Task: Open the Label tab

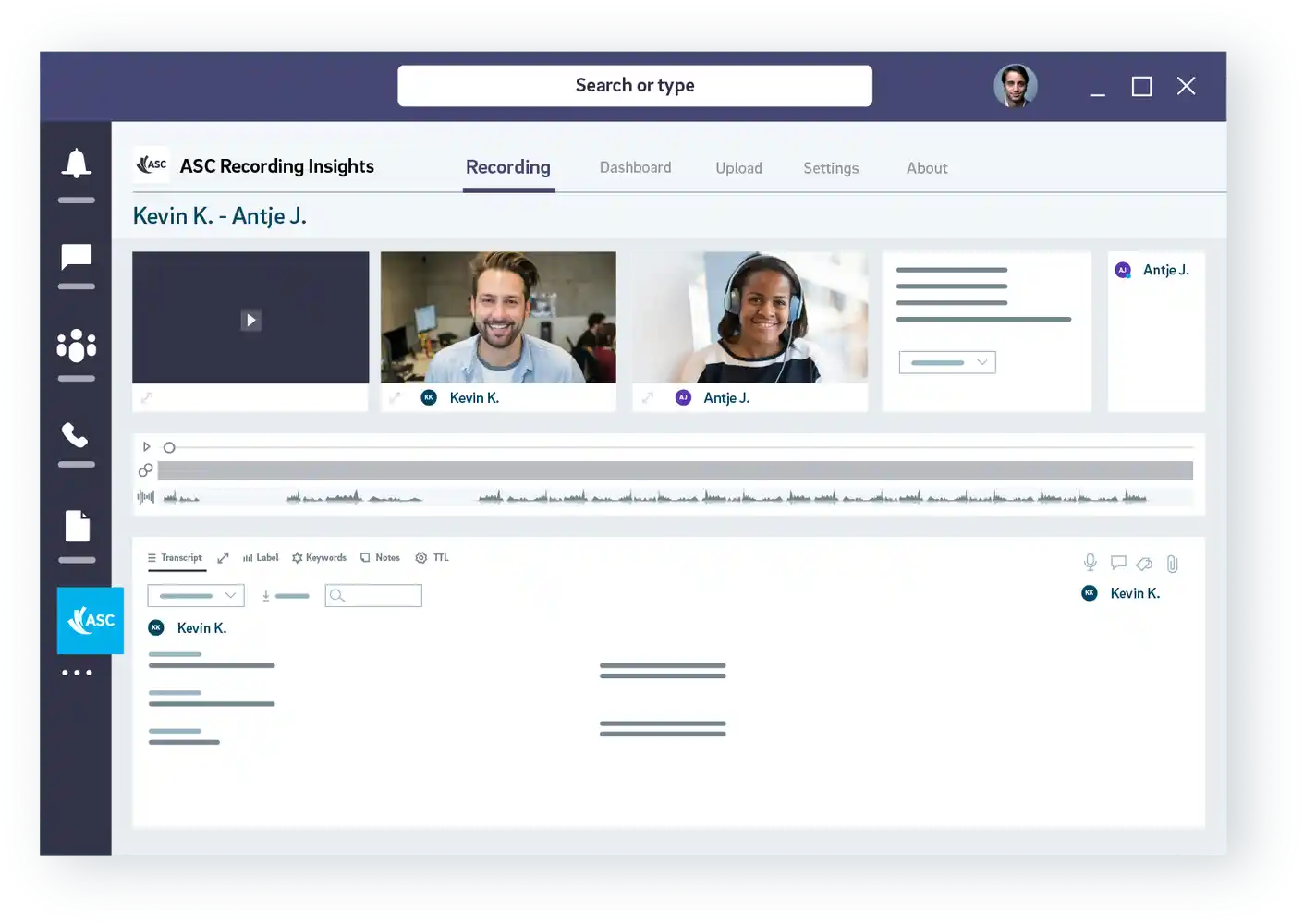Action: pyautogui.click(x=261, y=558)
